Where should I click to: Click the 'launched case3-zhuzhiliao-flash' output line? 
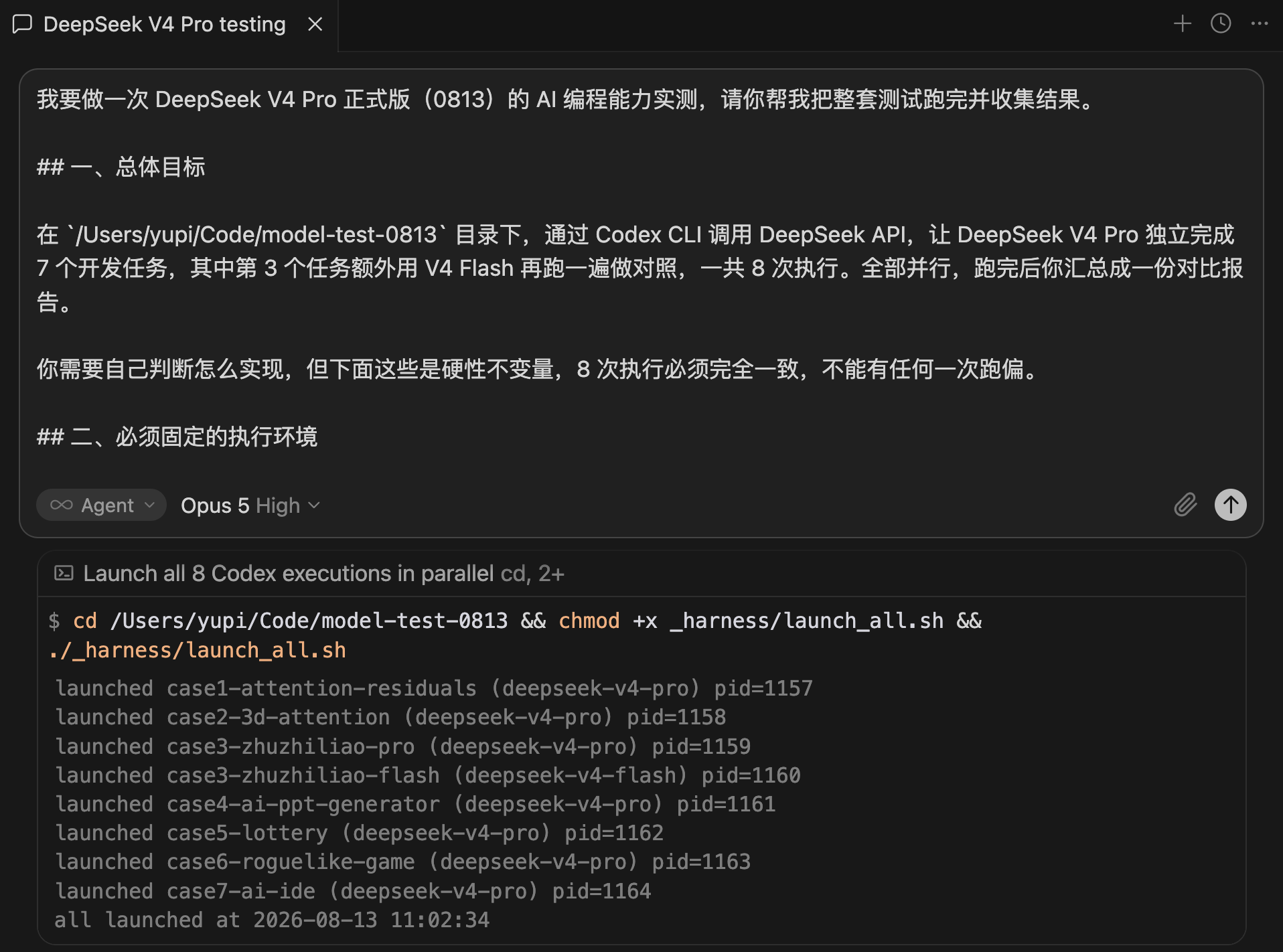(x=428, y=775)
